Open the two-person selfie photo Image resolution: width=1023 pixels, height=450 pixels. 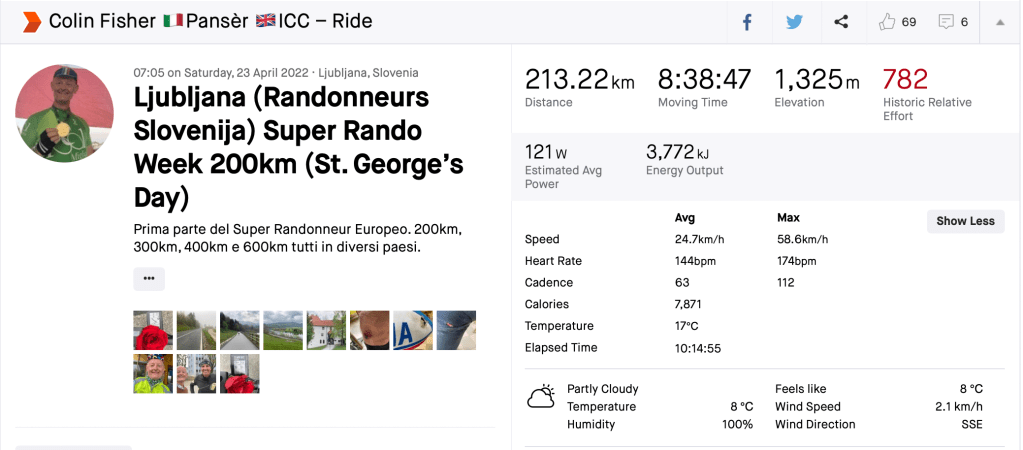tap(196, 373)
